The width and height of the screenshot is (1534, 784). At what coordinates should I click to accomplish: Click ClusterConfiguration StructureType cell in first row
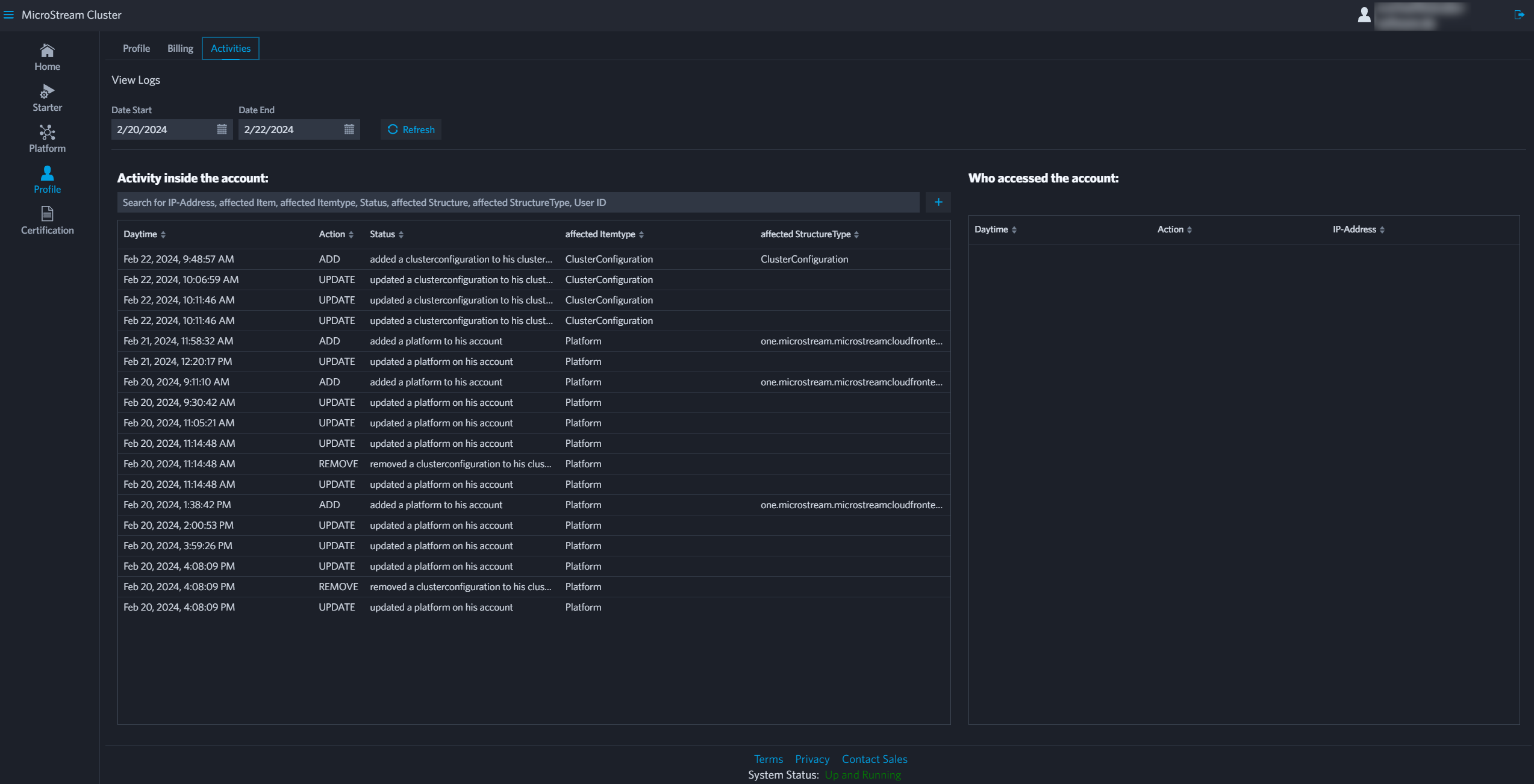804,259
